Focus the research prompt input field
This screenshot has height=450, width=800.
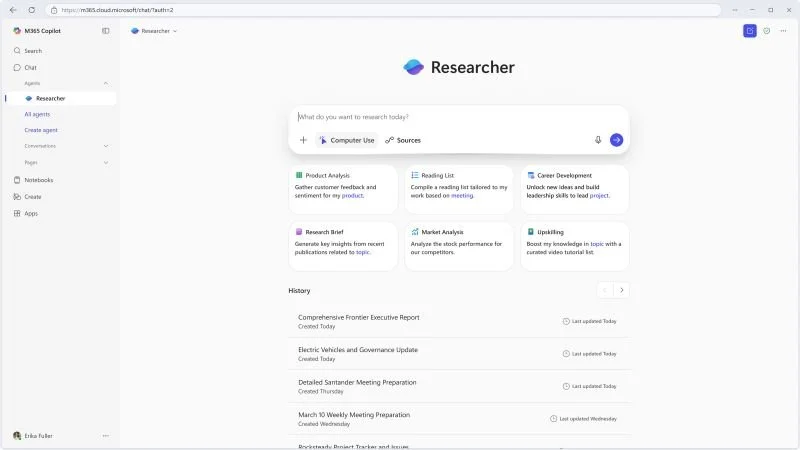click(x=459, y=117)
